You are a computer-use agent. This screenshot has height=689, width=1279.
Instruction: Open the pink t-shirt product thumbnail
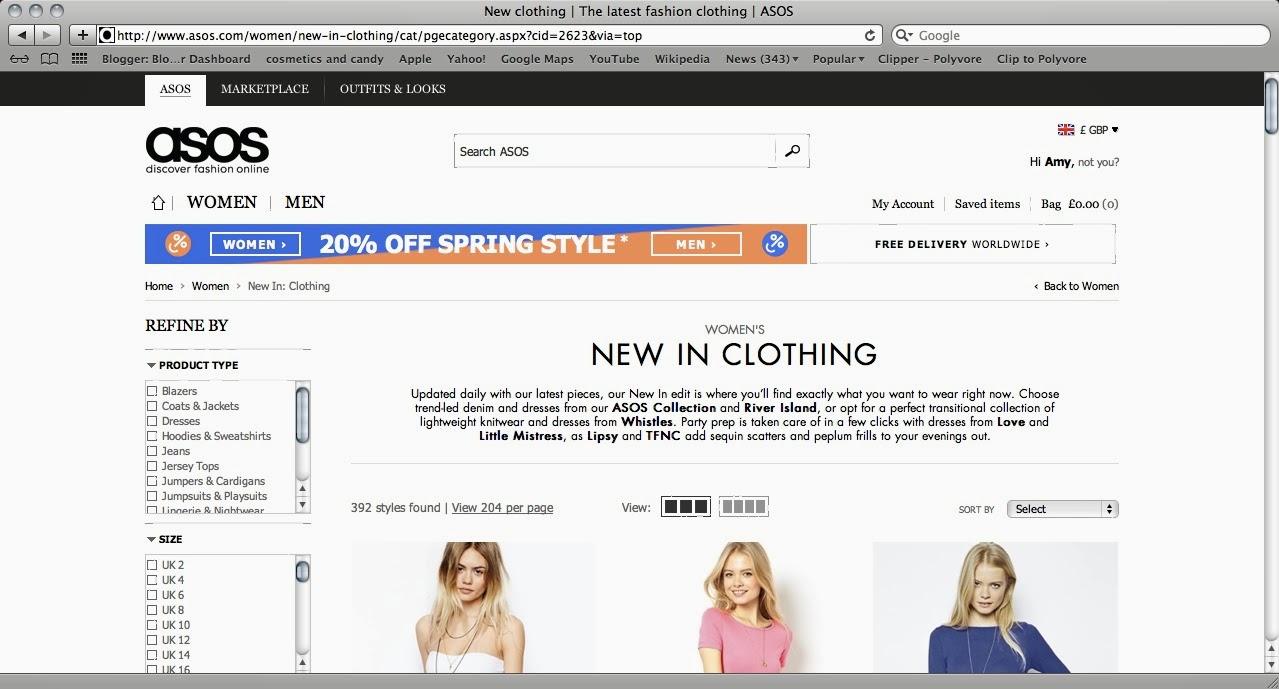pyautogui.click(x=734, y=607)
